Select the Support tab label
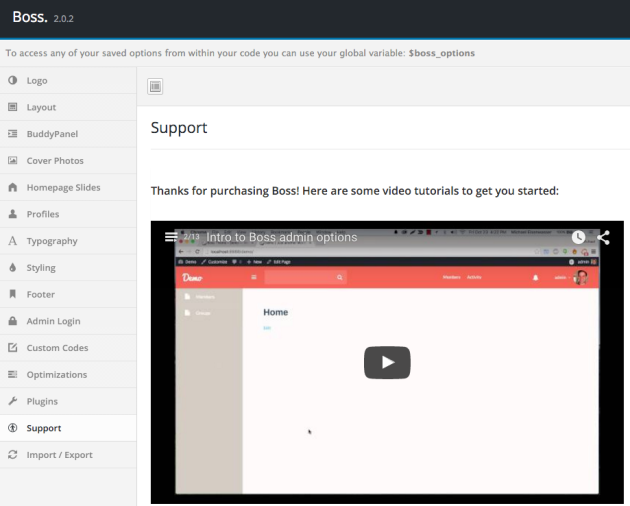The image size is (630, 506). [44, 428]
